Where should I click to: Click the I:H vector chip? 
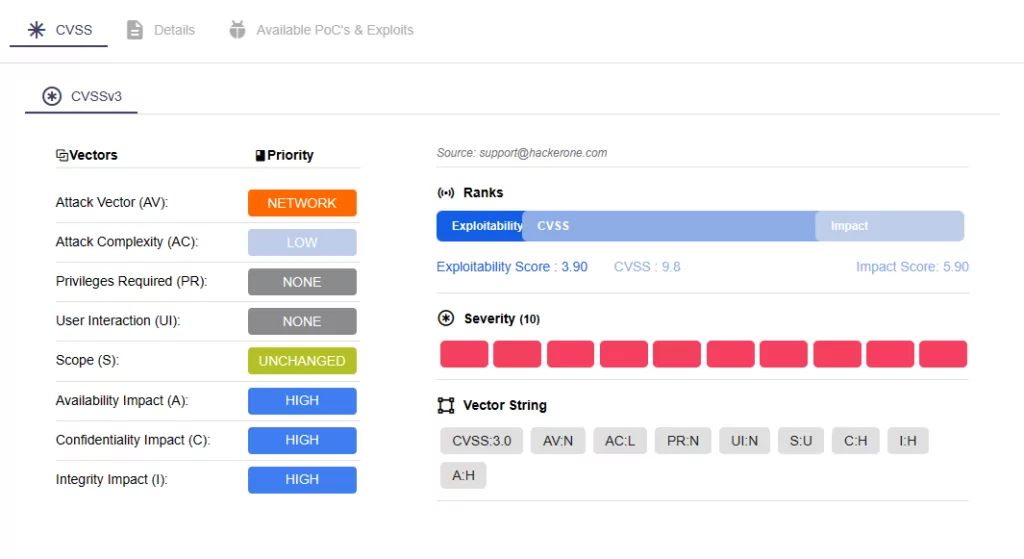(x=908, y=441)
